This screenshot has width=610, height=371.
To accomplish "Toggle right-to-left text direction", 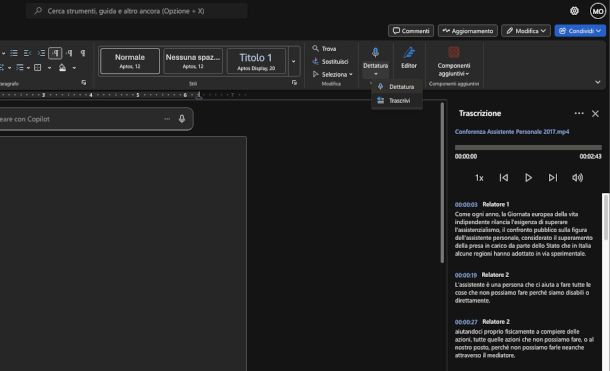I will click(69, 53).
